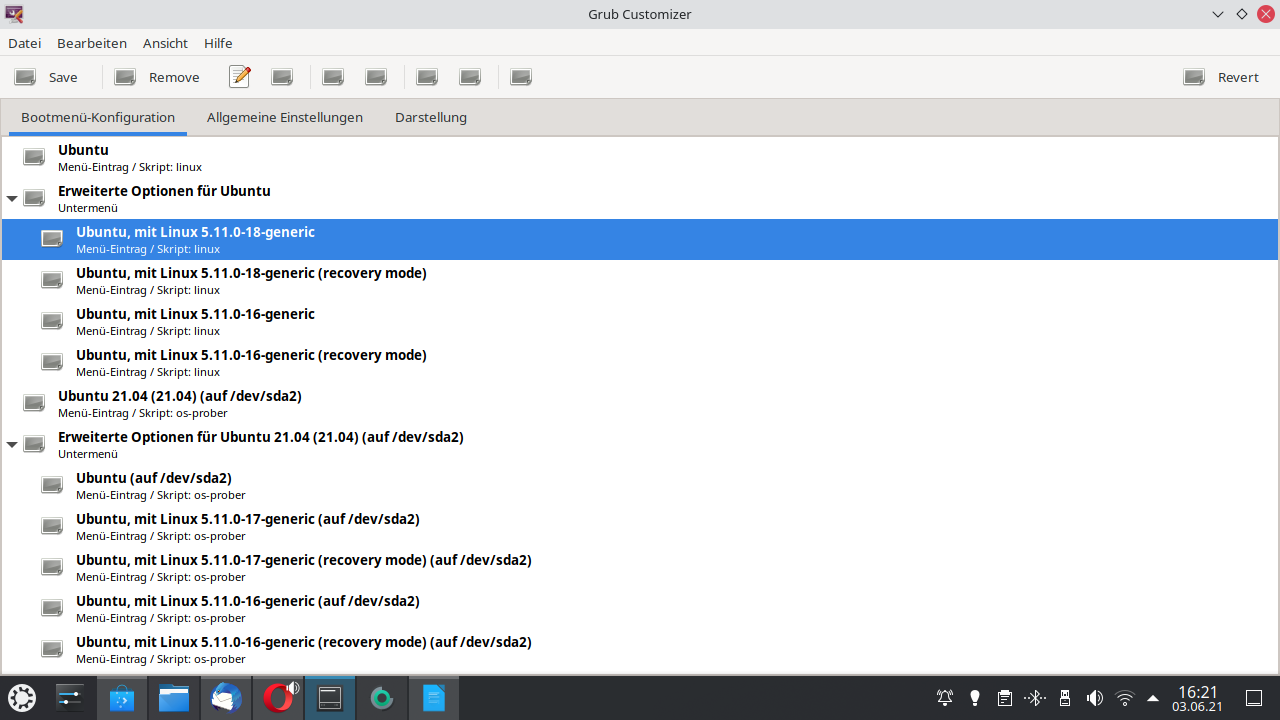Open the notifications bell in system tray
The image size is (1280, 720).
(945, 698)
